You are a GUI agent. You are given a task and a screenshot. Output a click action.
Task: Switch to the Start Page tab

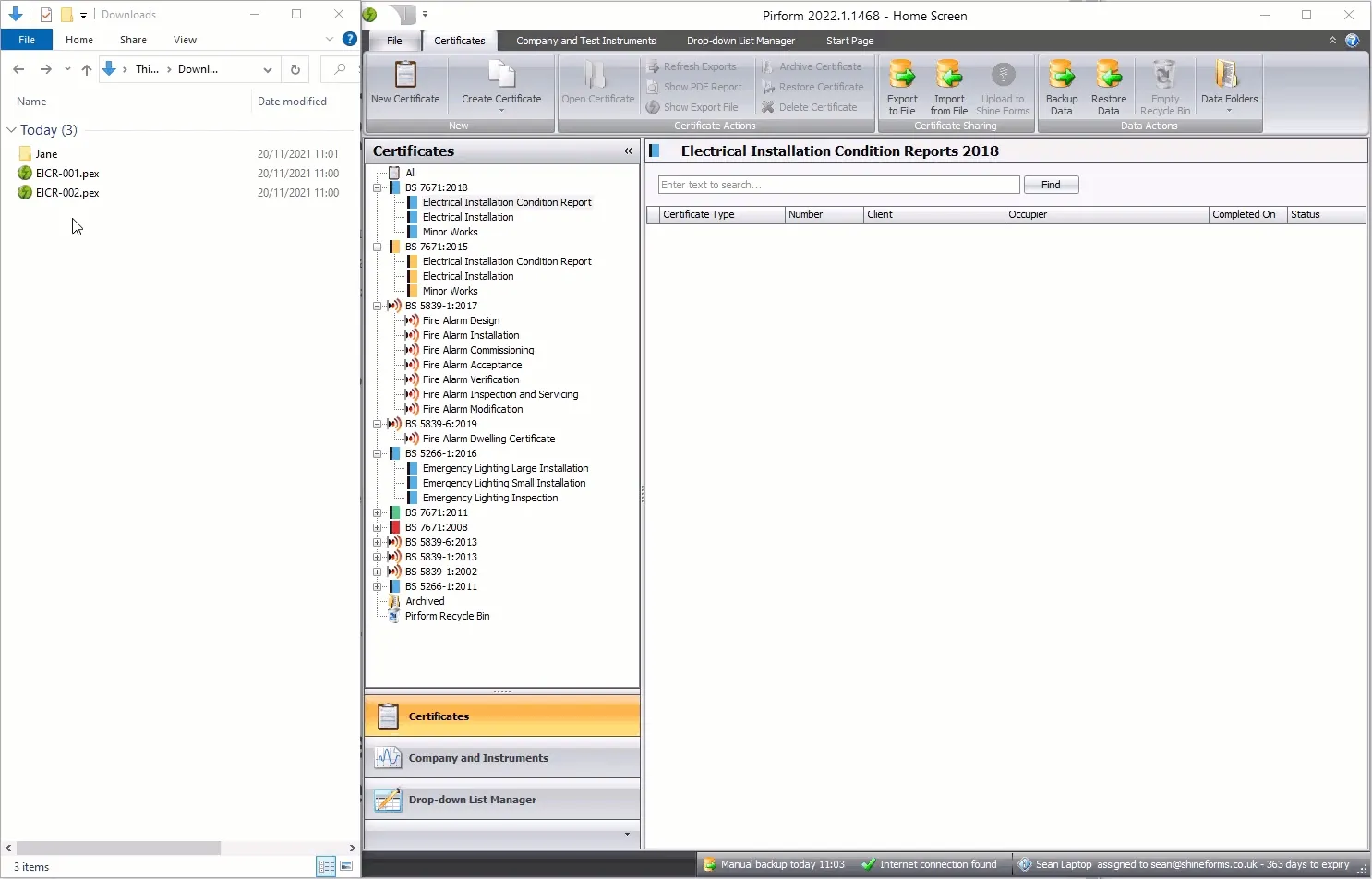pos(848,41)
